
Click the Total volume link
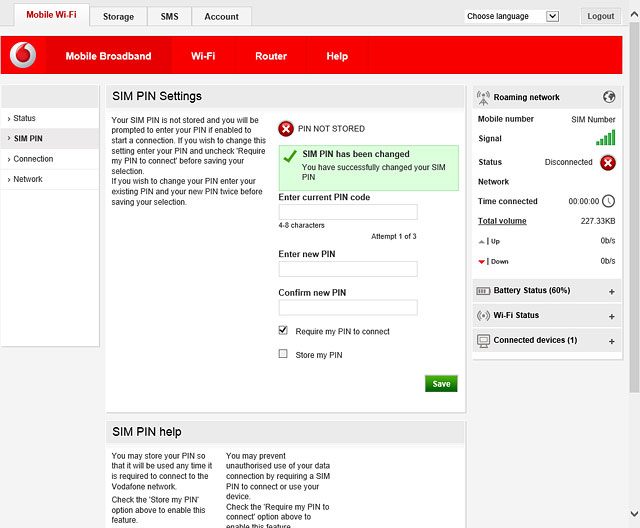coord(502,221)
